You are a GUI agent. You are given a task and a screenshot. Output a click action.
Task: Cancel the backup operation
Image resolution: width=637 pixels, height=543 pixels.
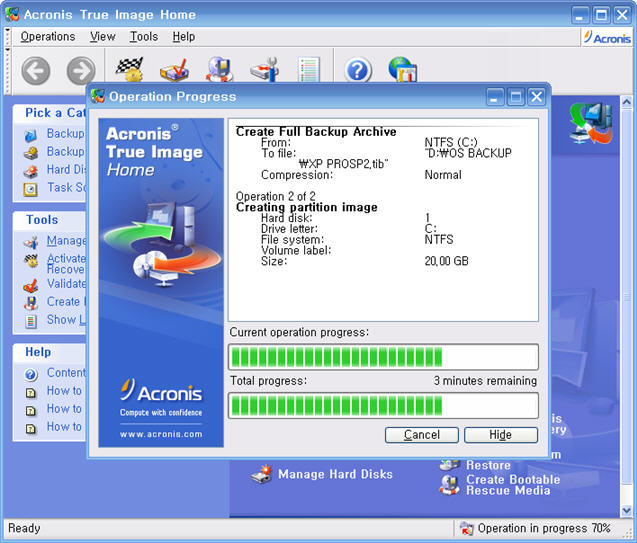pos(422,435)
